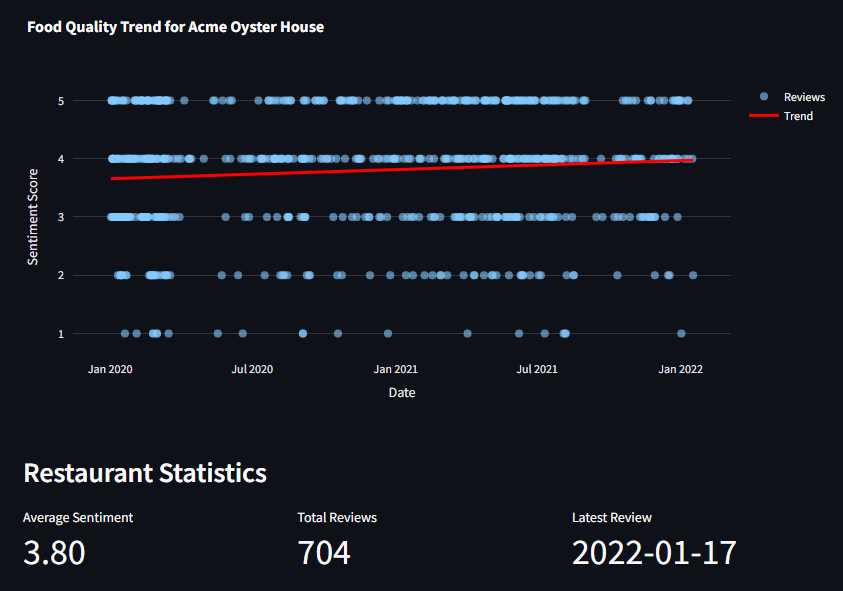This screenshot has height=591, width=843.
Task: Click the Jan 2022 x-axis tick label
Action: [x=680, y=369]
